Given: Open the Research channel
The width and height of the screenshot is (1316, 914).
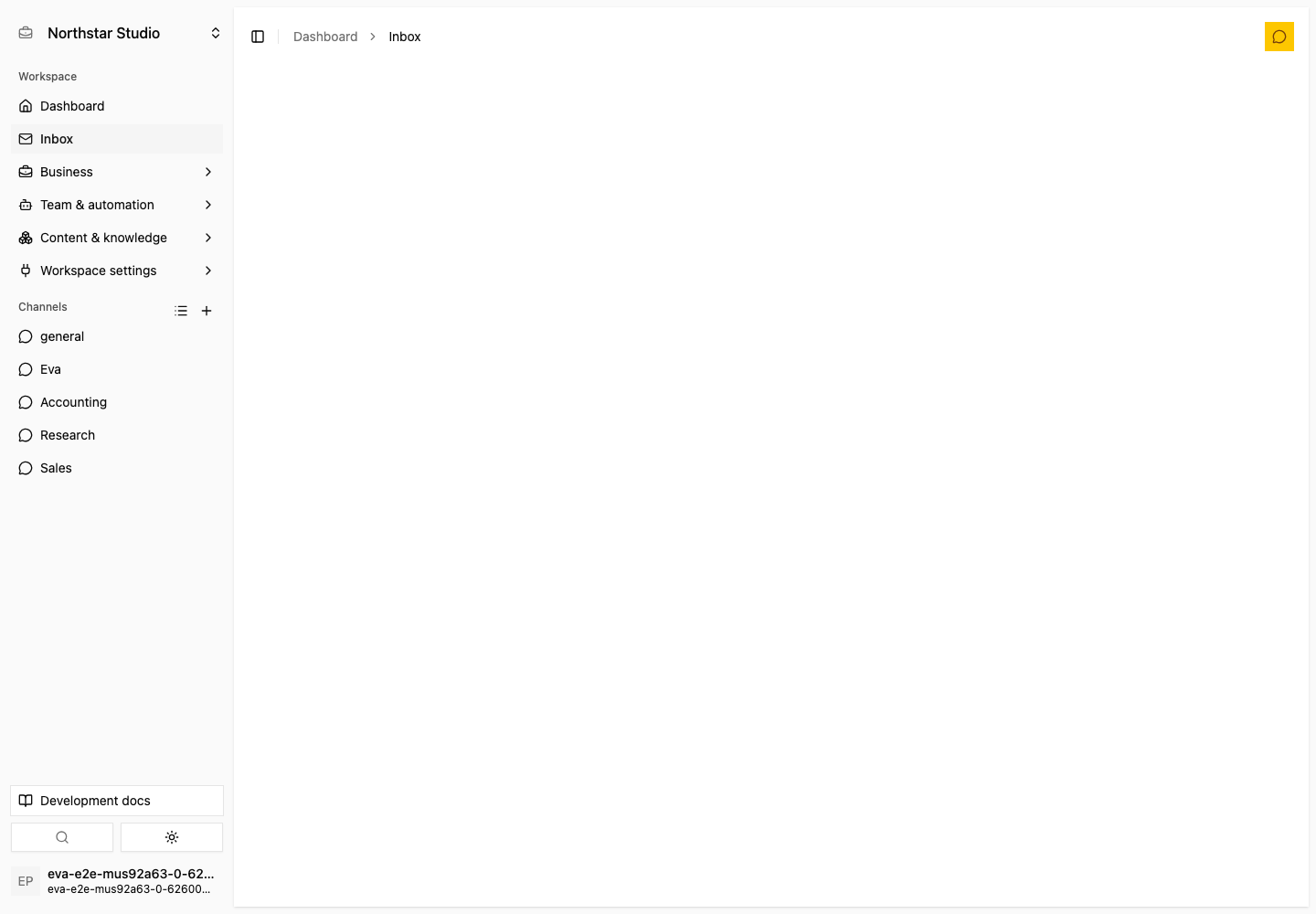Looking at the screenshot, I should 117,435.
